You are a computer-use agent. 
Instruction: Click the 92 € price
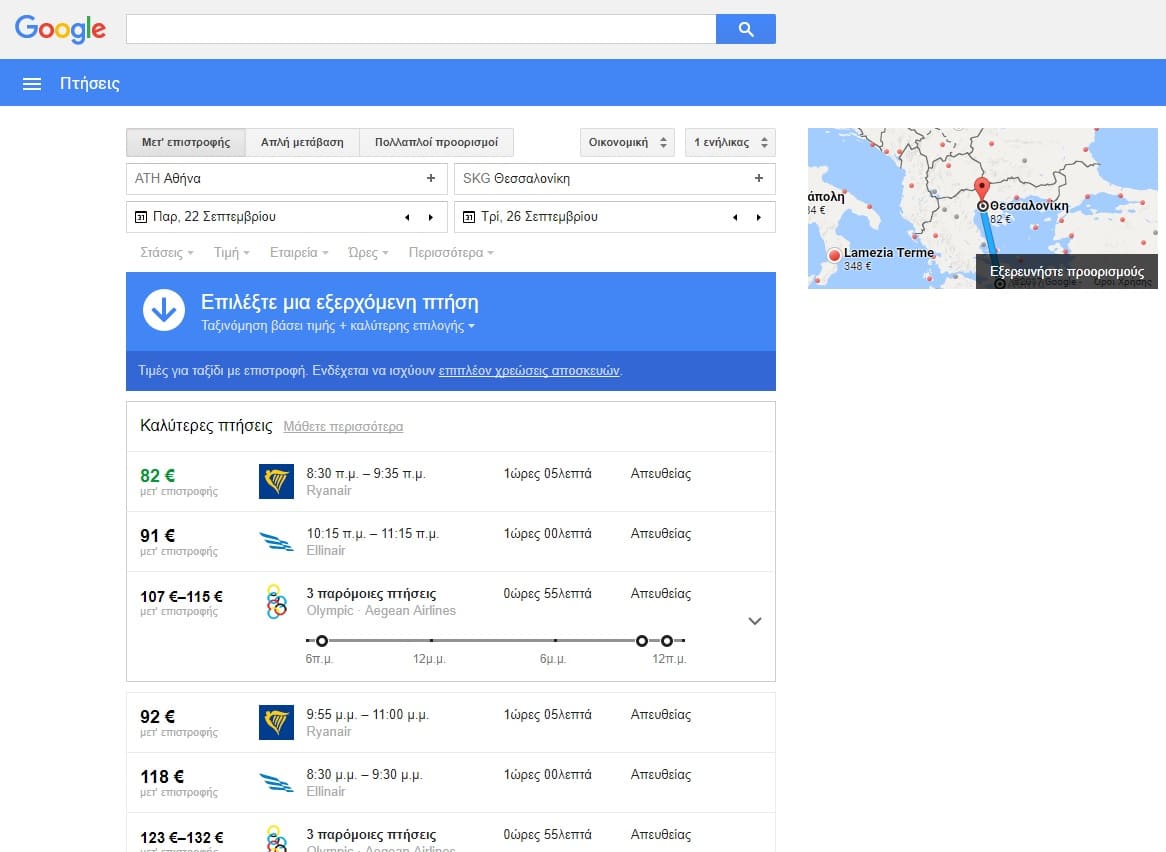(158, 717)
